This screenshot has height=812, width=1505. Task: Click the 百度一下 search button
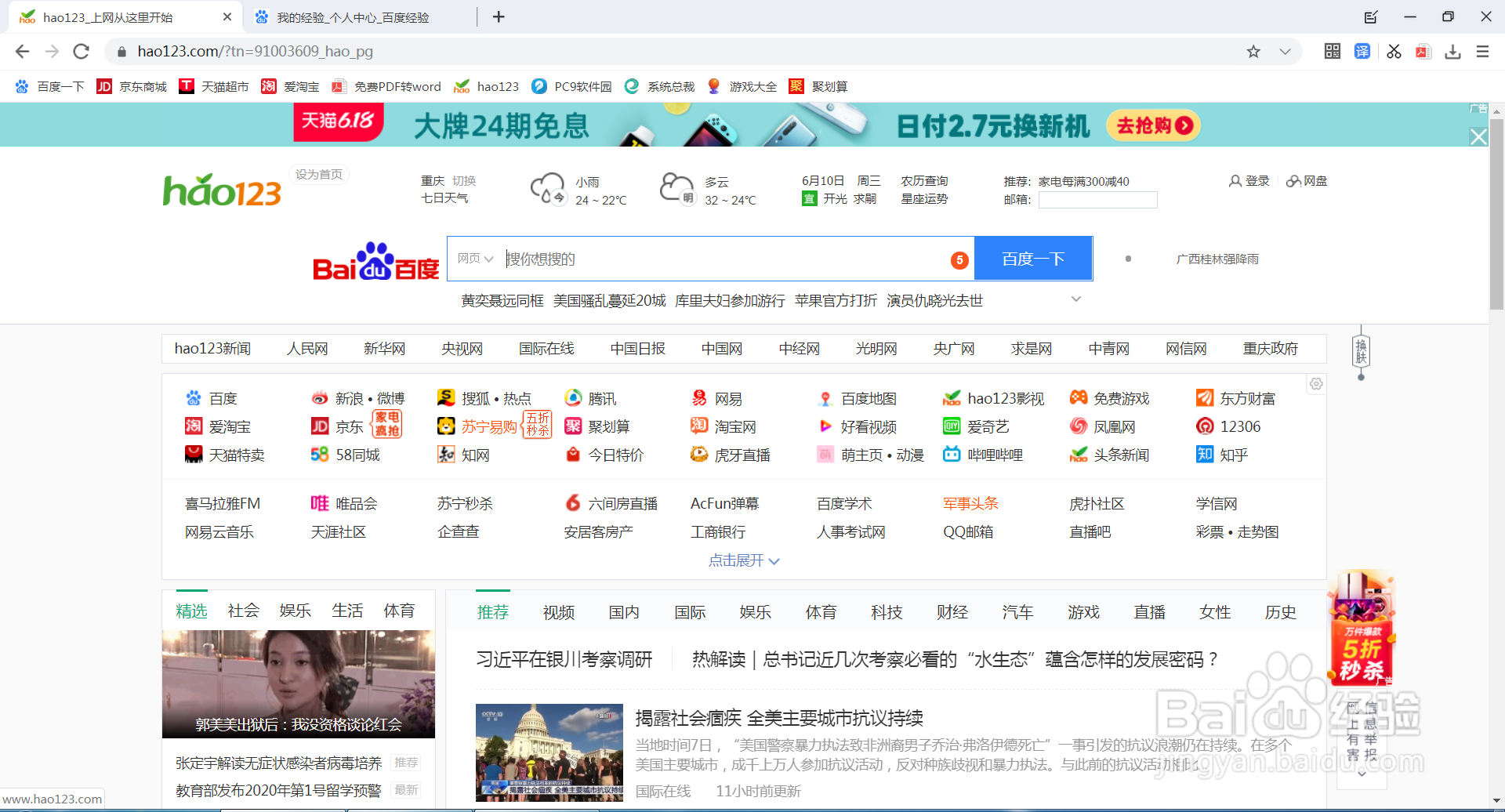pos(1033,259)
